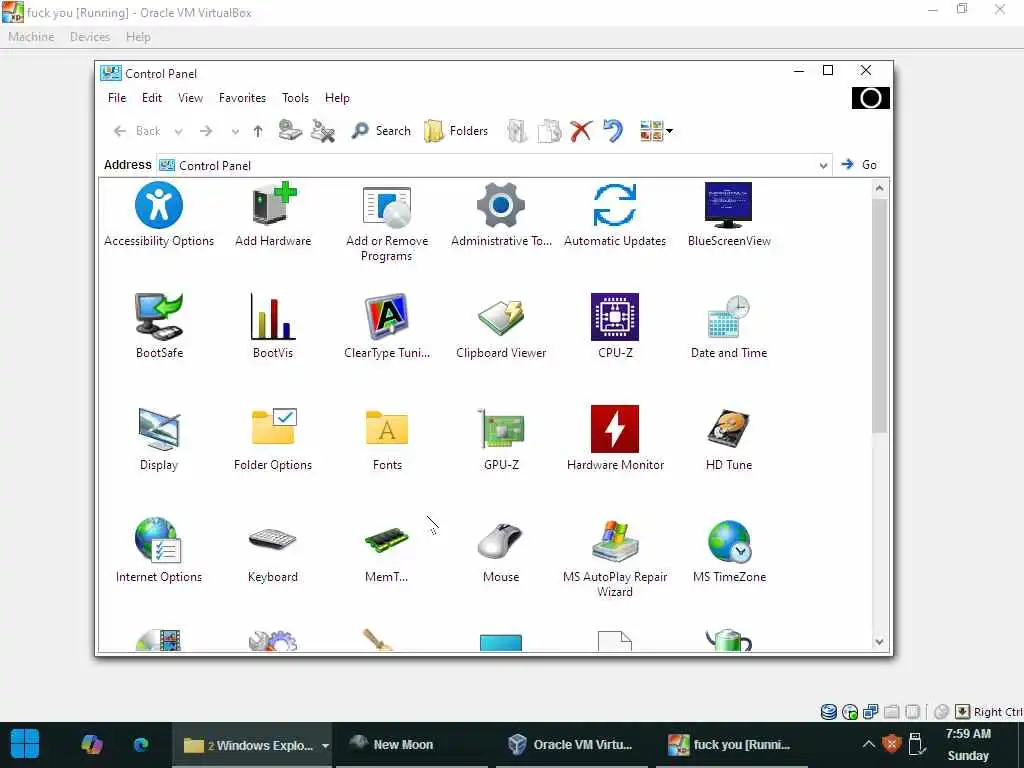Screen dimensions: 1024x768
Task: Launch BlueScreenView
Action: coord(729,215)
